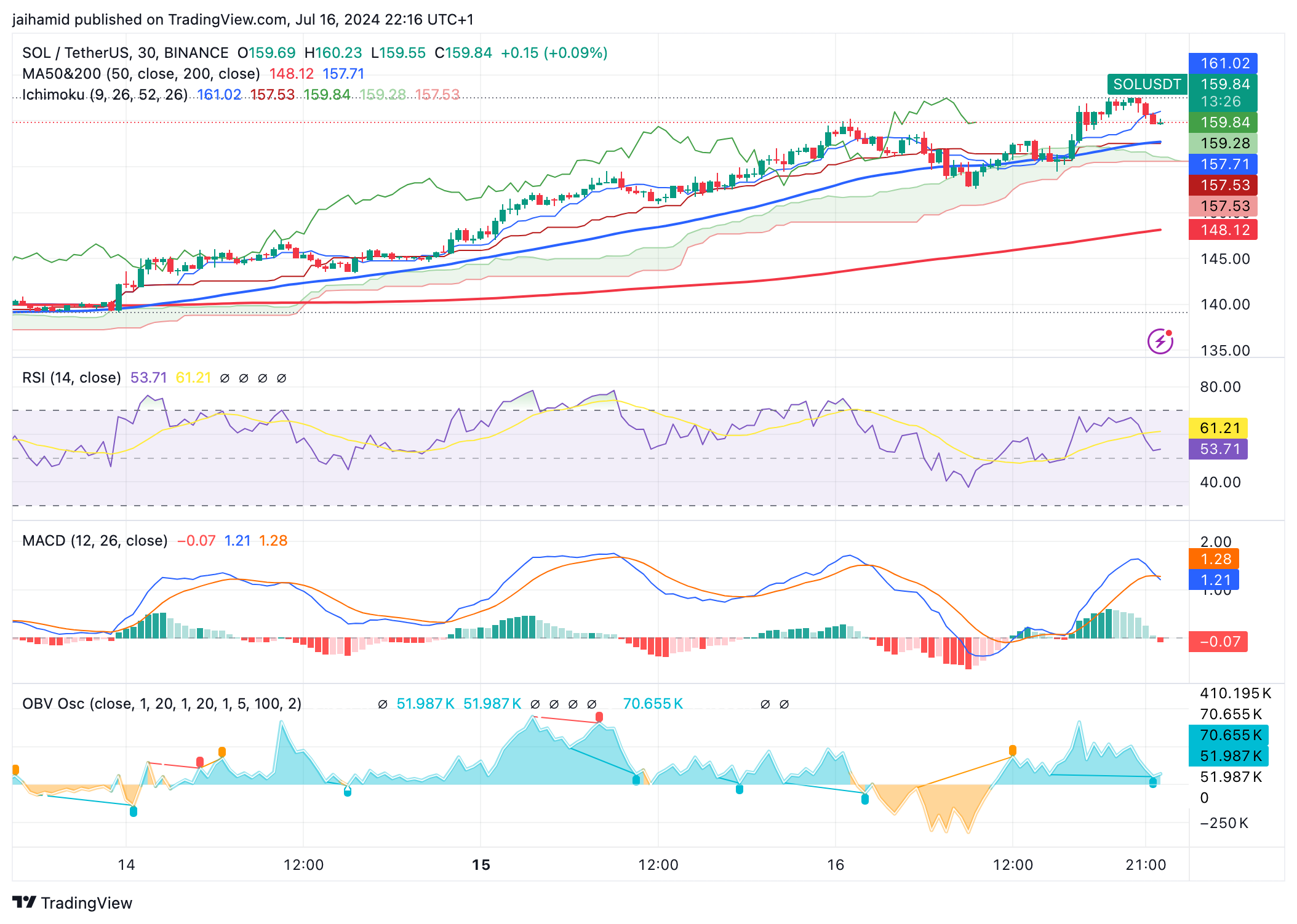The width and height of the screenshot is (1297, 924).
Task: Click the MACD (12, 26, close) legend label
Action: [x=95, y=541]
